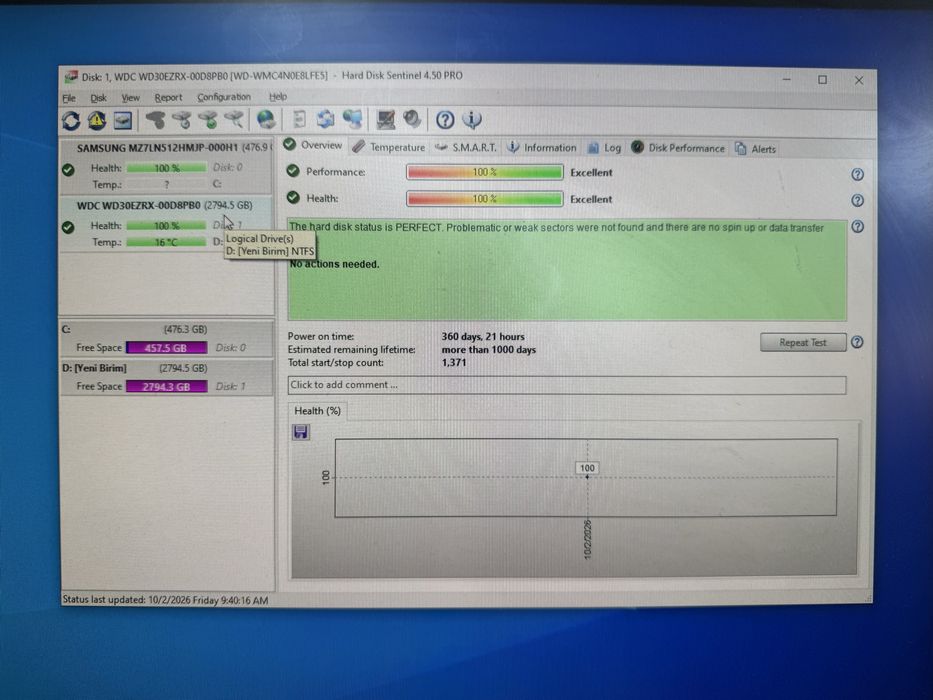The height and width of the screenshot is (700, 933).
Task: Switch to the Log tab
Action: point(604,148)
